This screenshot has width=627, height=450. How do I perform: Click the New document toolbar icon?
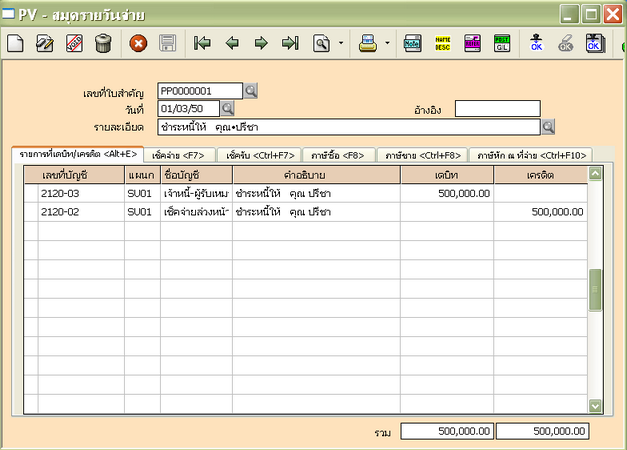tap(16, 43)
